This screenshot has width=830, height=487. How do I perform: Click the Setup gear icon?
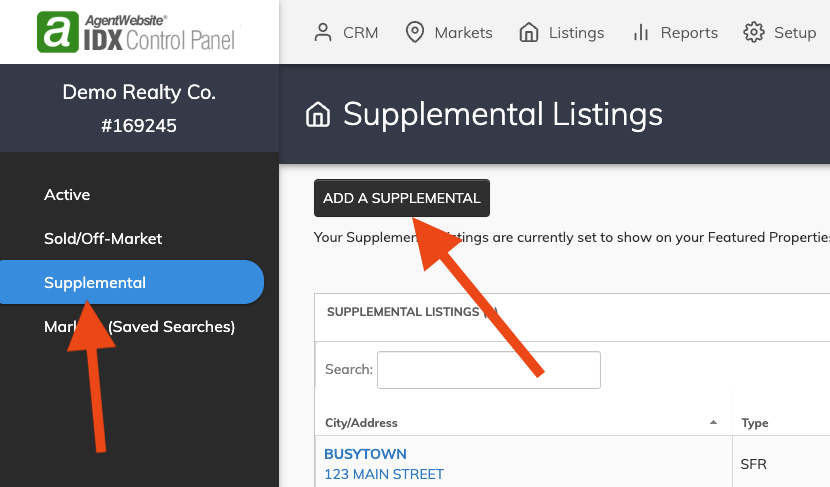coord(753,32)
